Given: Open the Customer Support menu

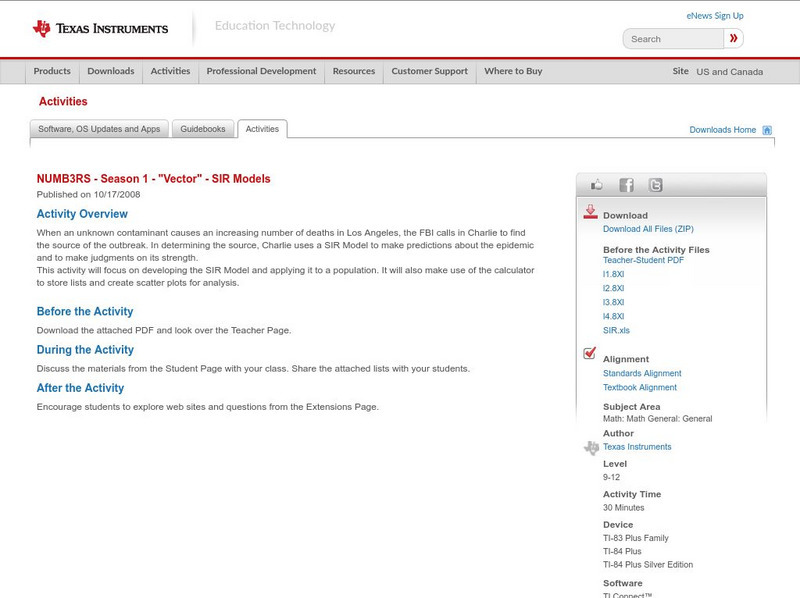Looking at the screenshot, I should (430, 71).
